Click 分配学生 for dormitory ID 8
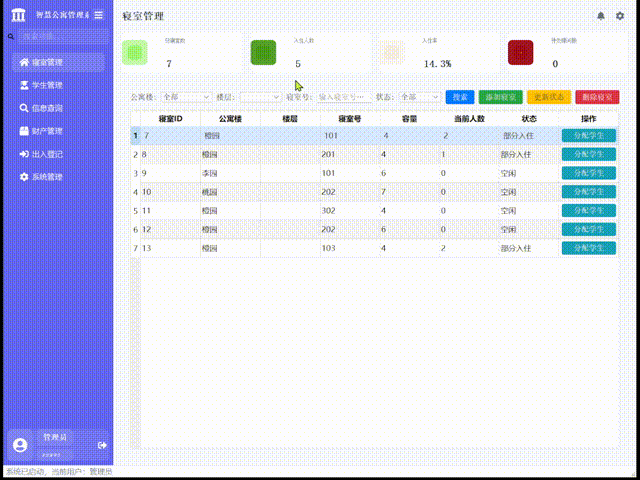Screen dimensions: 640x480 click(589, 154)
